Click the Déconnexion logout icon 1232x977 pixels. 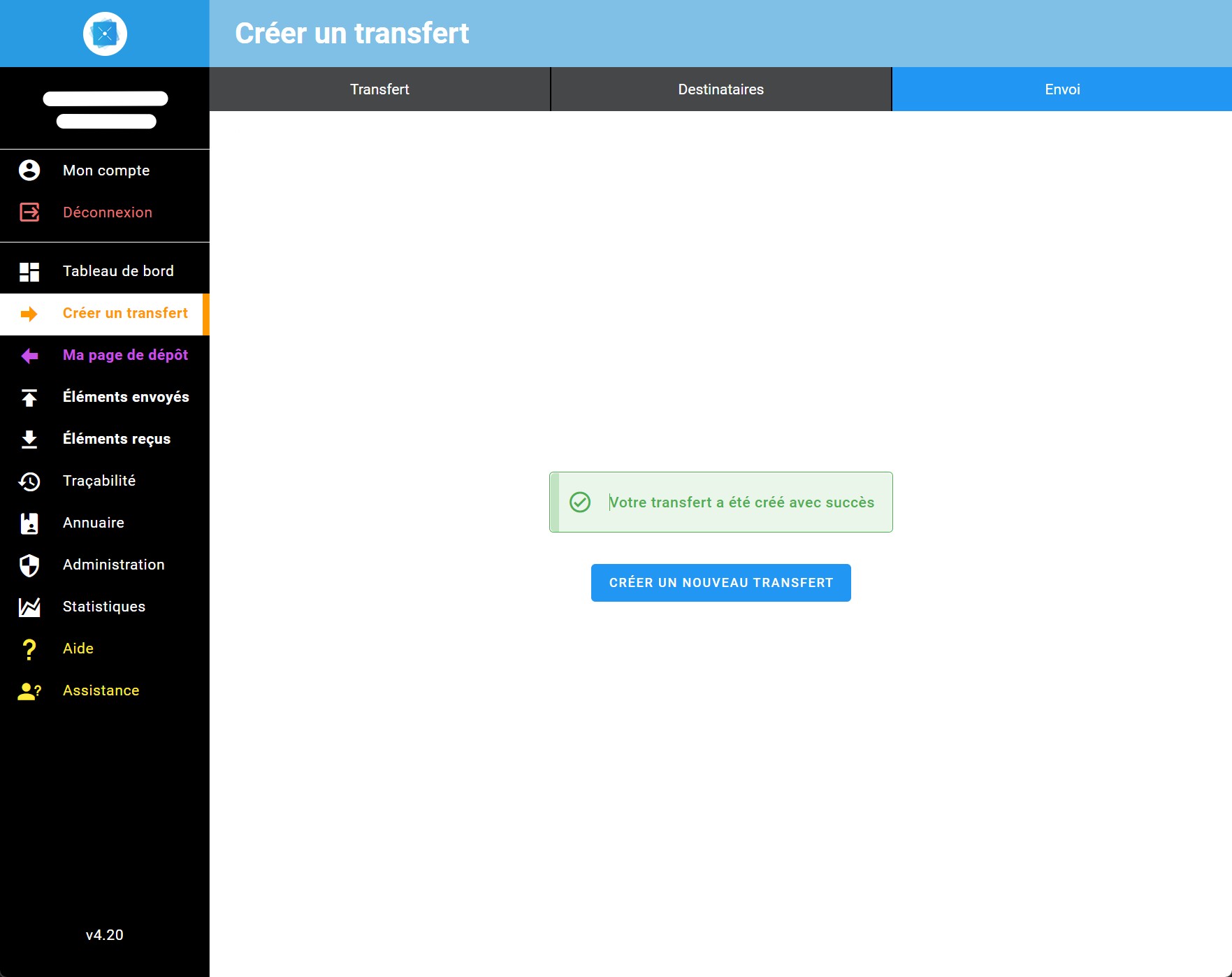tap(29, 212)
